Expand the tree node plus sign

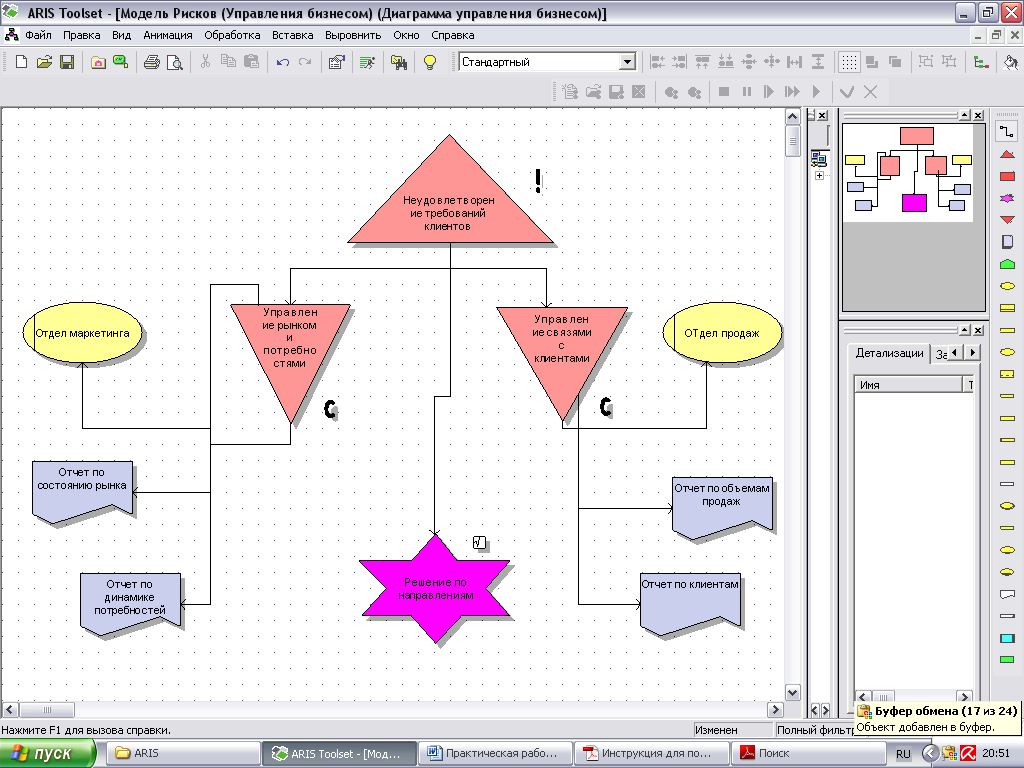(819, 175)
